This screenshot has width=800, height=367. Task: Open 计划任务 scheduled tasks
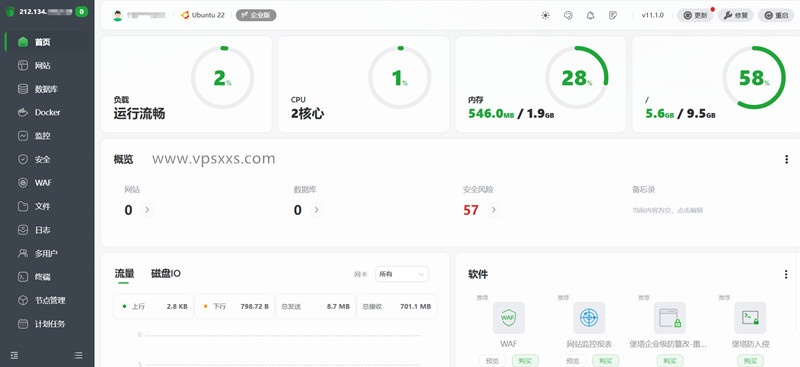click(47, 324)
